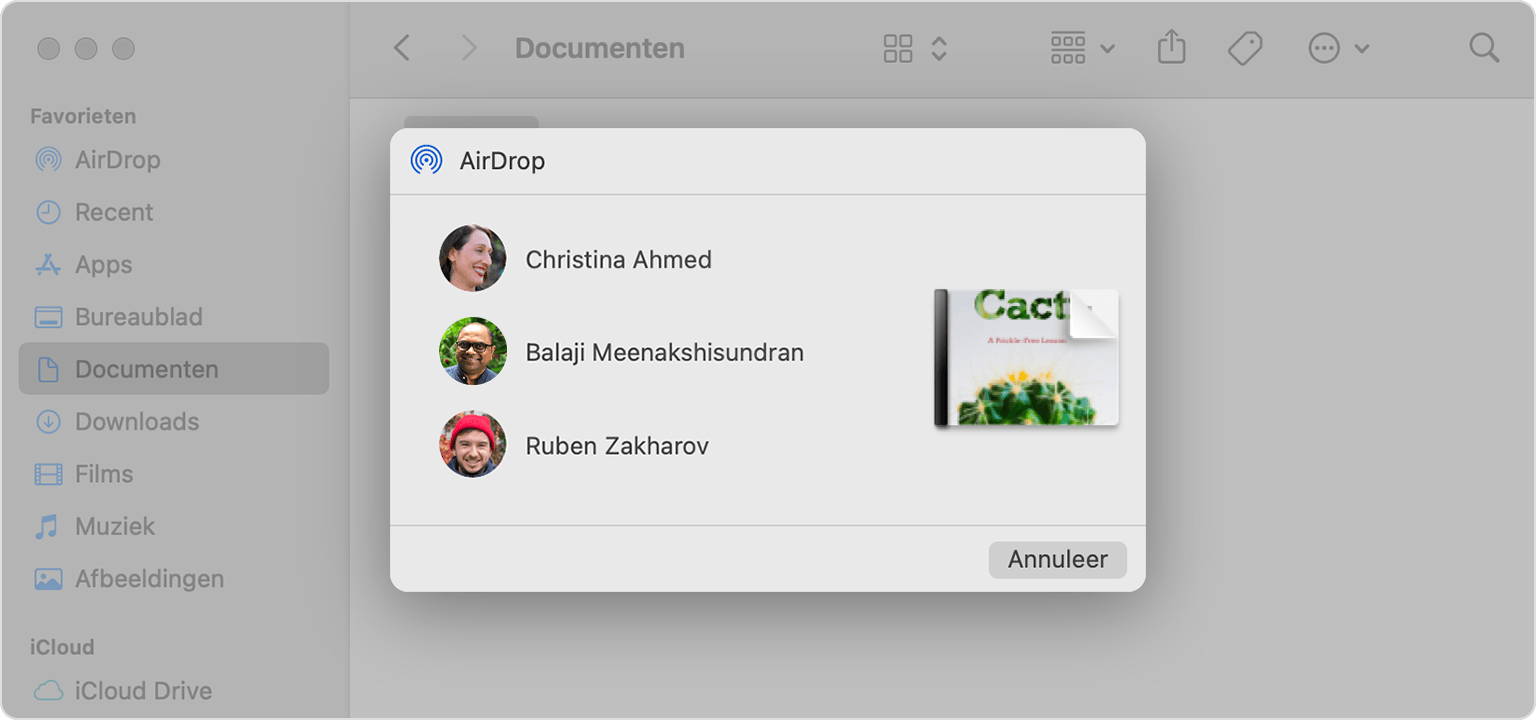Open the Apps section in the sidebar
This screenshot has height=720, width=1536.
click(x=48, y=264)
